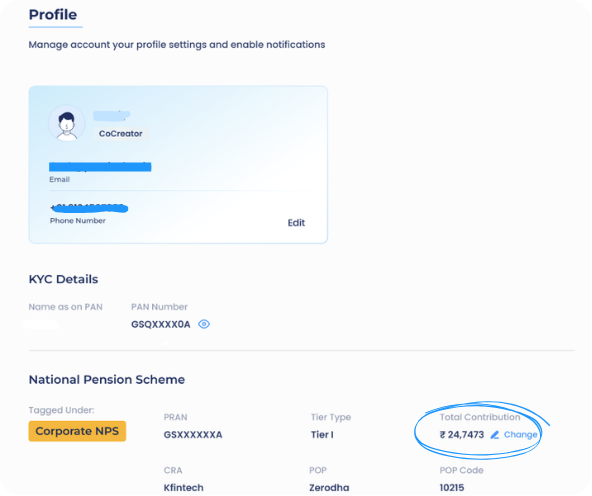Click Change link for Total Contribution
This screenshot has height=496, width=592.
tap(520, 435)
